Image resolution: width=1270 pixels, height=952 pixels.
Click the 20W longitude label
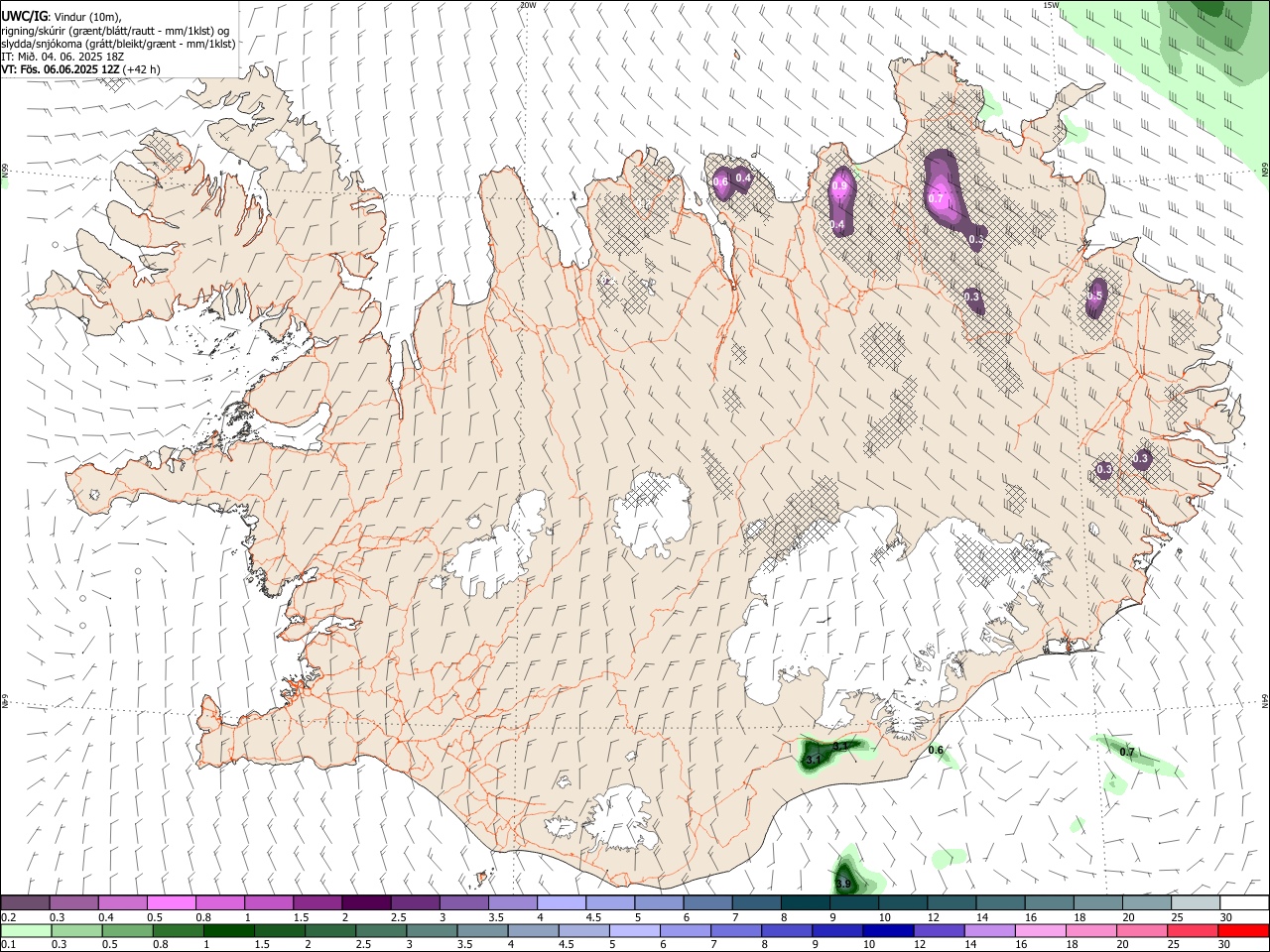click(x=528, y=5)
